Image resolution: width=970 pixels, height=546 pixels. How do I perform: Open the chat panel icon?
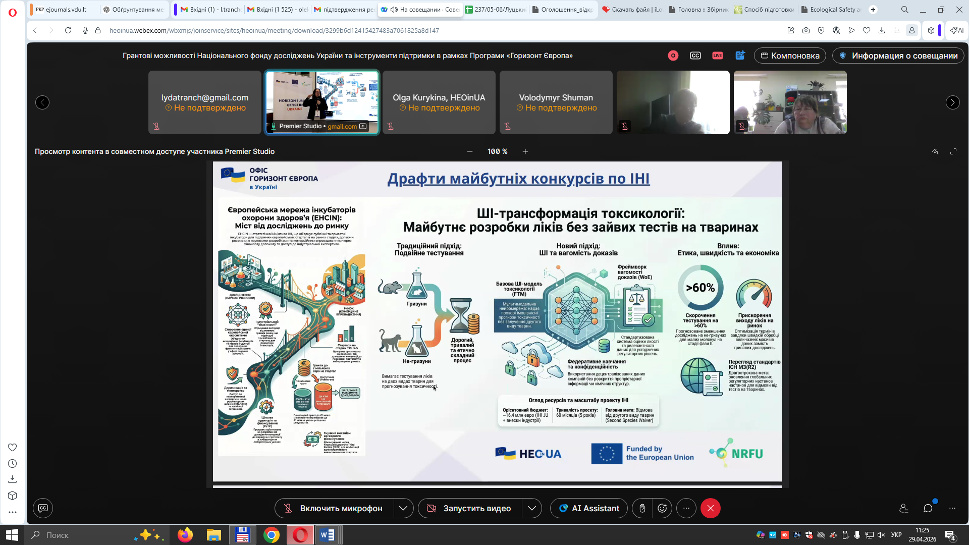(928, 508)
